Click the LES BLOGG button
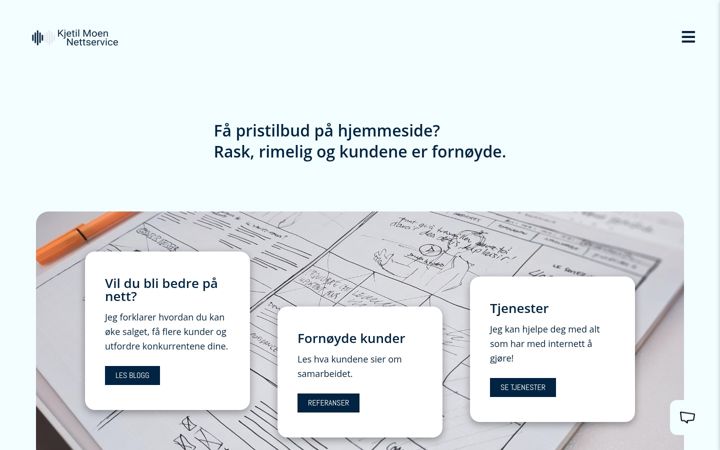 click(132, 375)
